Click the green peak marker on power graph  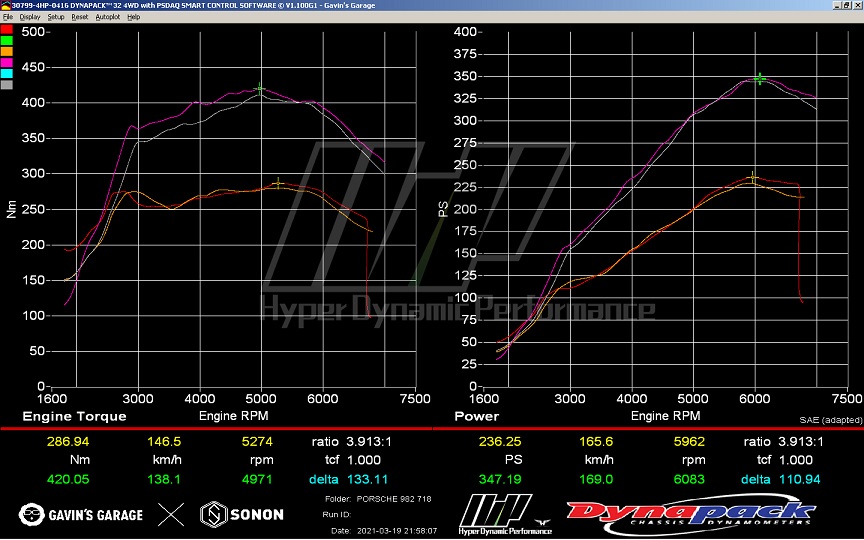(760, 78)
